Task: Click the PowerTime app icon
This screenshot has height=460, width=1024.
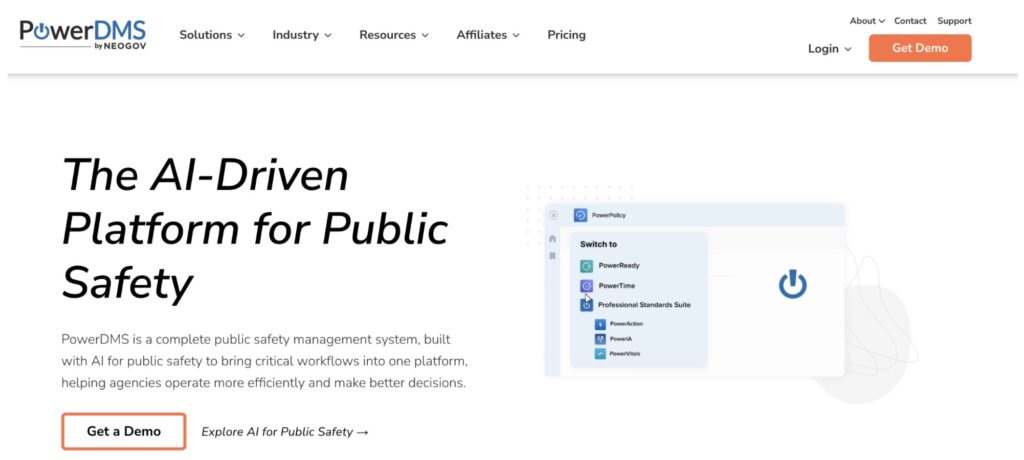Action: 586,286
